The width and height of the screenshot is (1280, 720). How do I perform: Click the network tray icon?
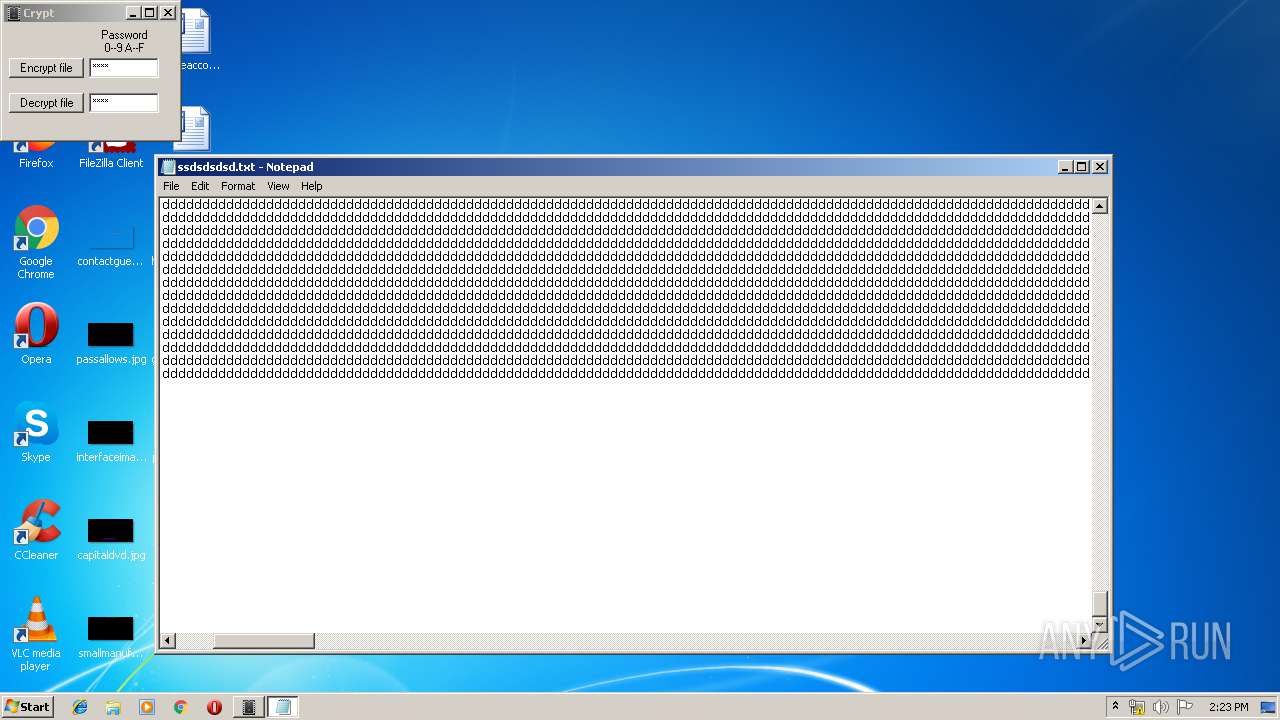(1137, 707)
